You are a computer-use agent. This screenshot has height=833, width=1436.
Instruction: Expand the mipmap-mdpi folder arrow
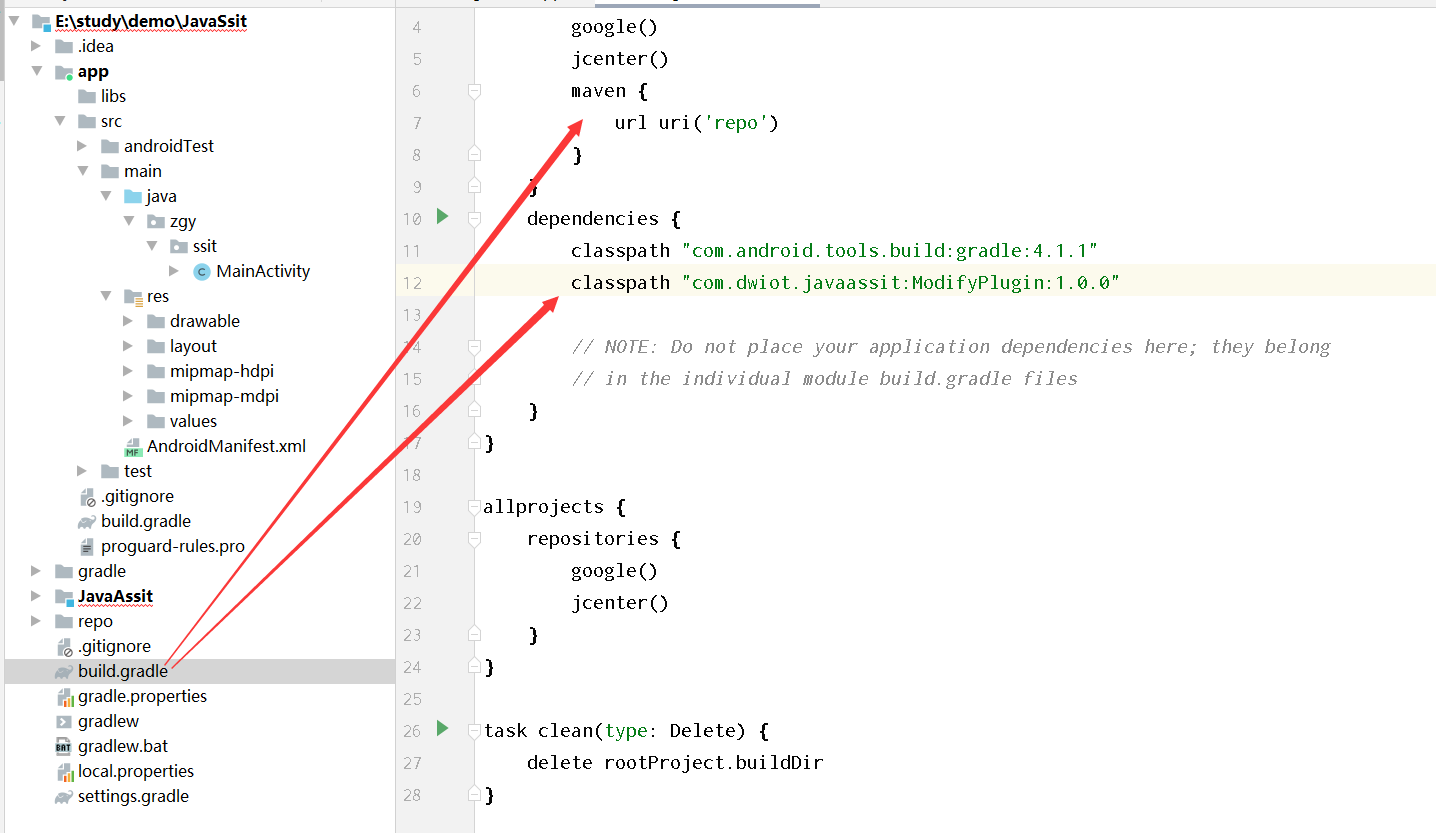(129, 396)
